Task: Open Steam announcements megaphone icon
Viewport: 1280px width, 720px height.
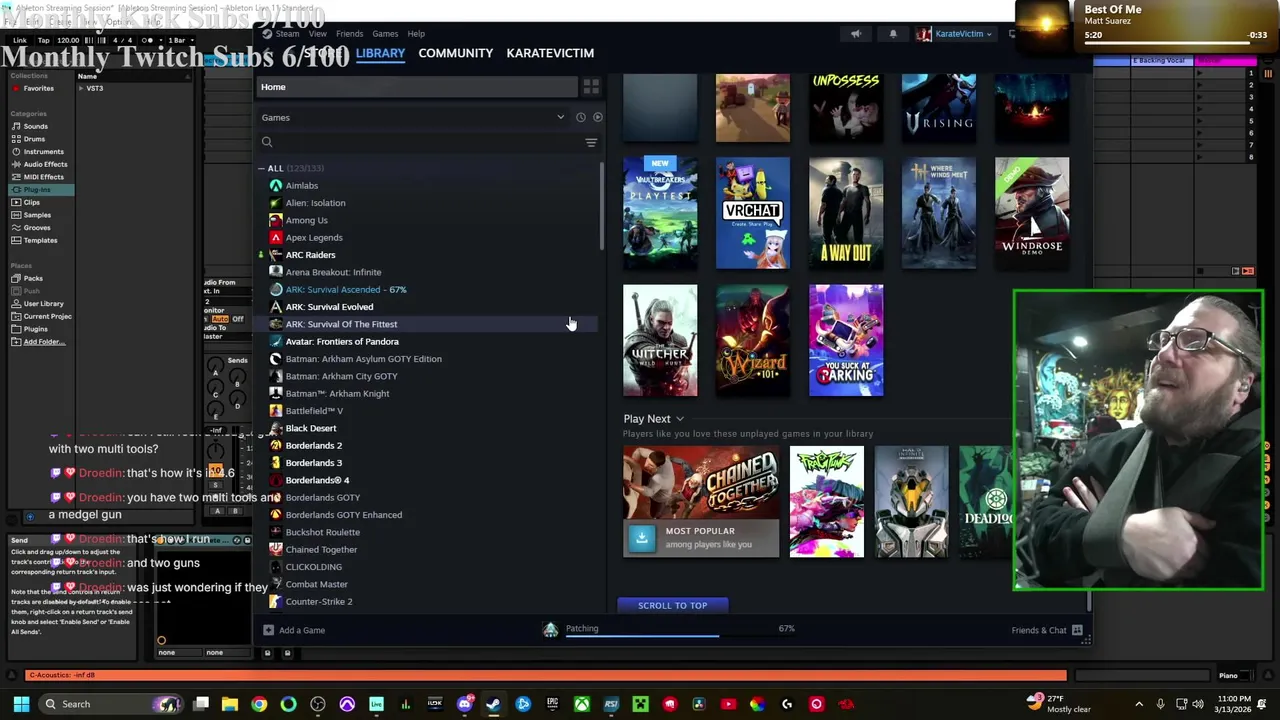Action: point(855,34)
